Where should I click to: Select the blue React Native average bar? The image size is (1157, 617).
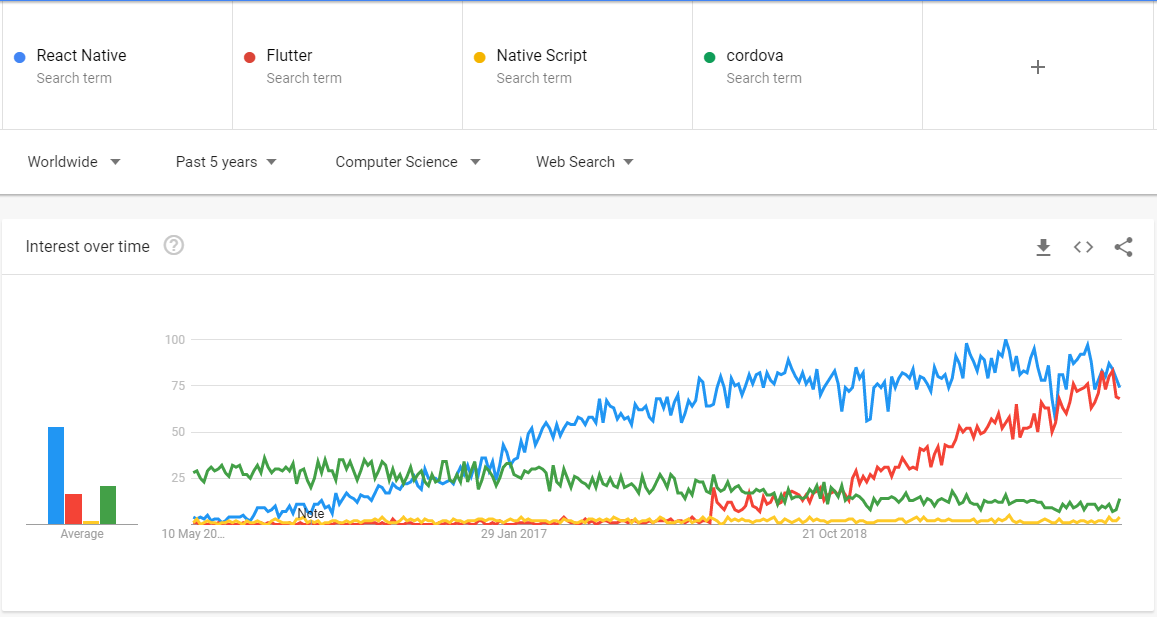point(56,475)
